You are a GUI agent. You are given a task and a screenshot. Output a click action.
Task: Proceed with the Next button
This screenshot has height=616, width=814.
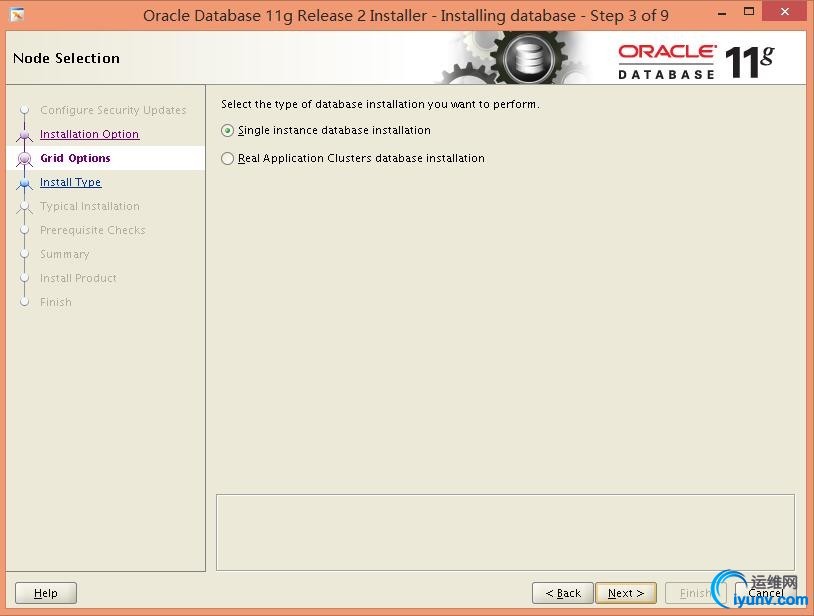(626, 593)
